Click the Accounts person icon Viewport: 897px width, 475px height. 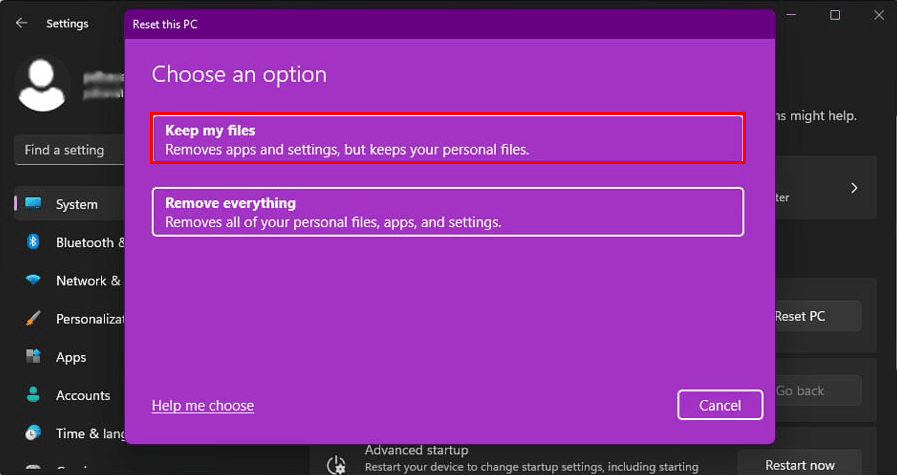(x=33, y=395)
